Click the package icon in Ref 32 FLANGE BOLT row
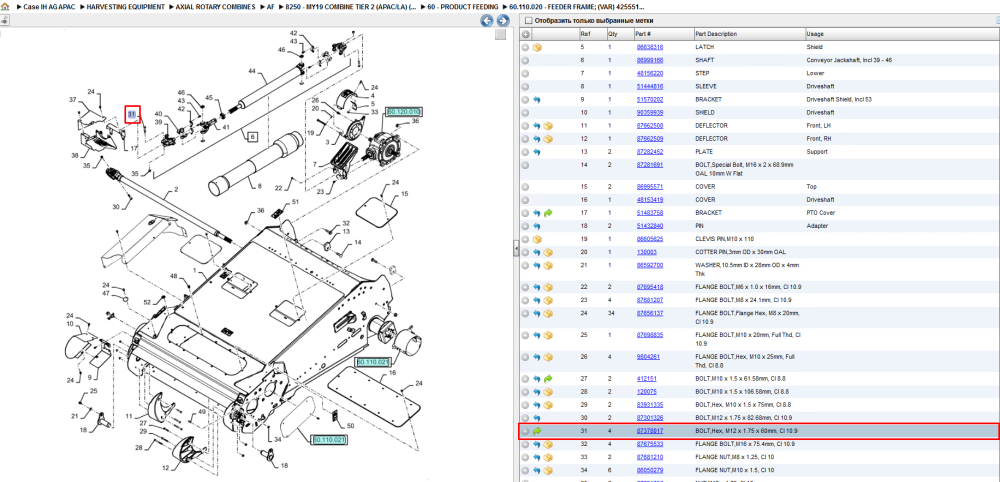The image size is (1000, 482). 548,444
